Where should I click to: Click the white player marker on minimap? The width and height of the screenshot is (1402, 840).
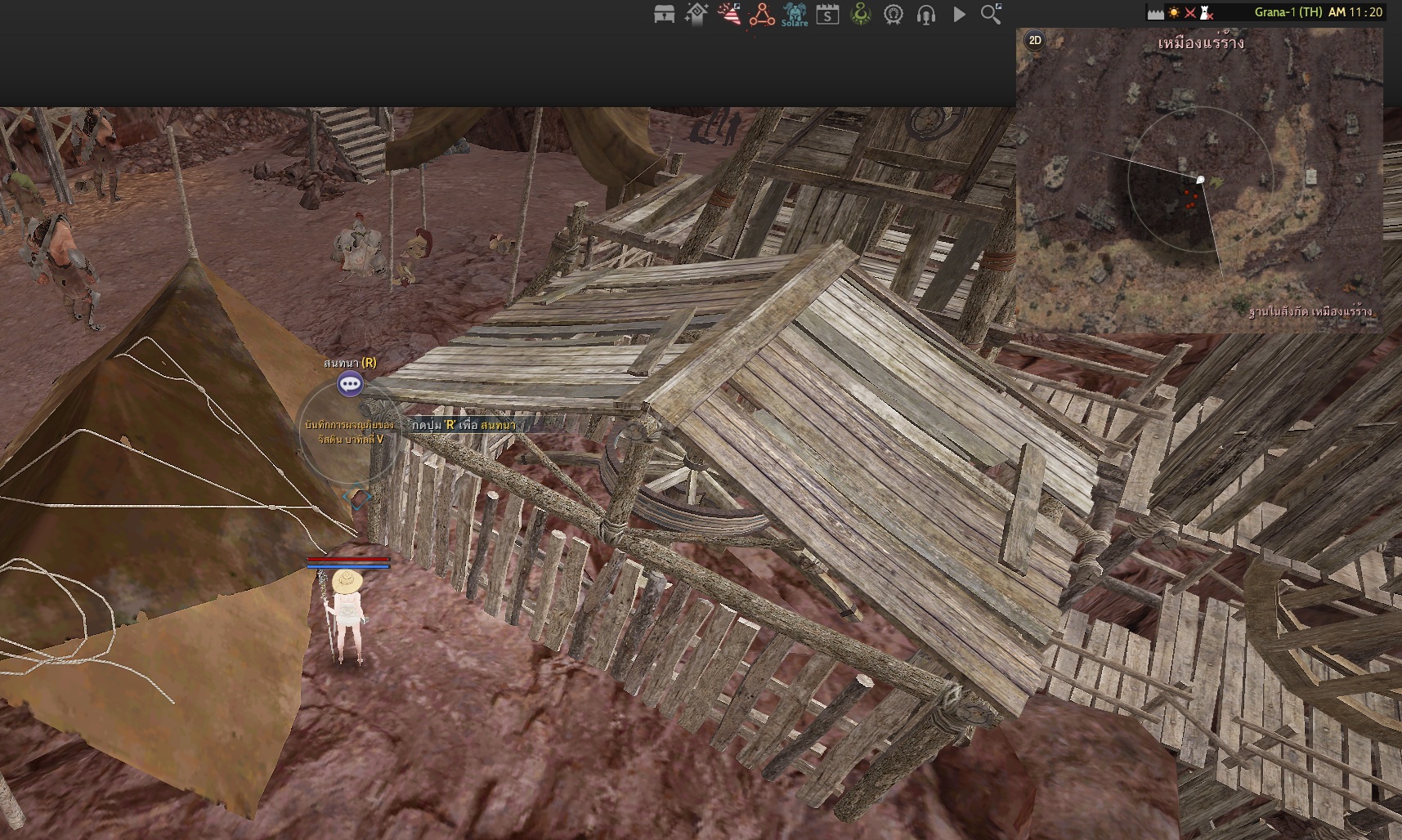(1200, 180)
